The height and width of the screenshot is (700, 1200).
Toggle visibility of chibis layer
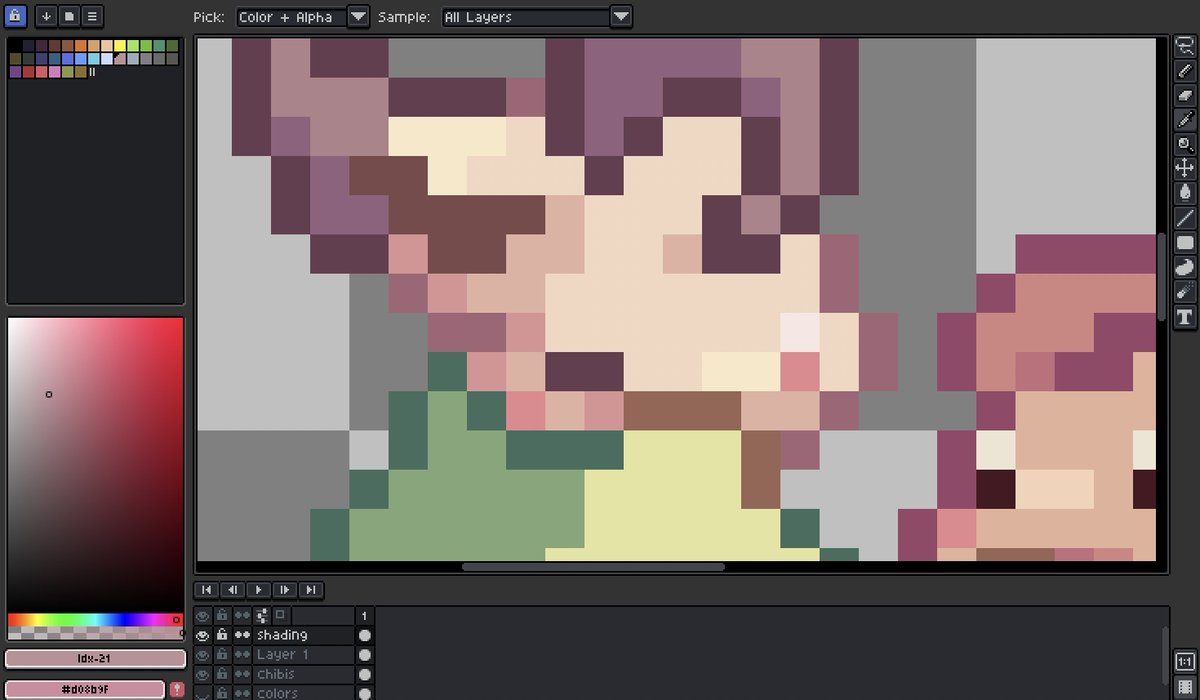203,674
